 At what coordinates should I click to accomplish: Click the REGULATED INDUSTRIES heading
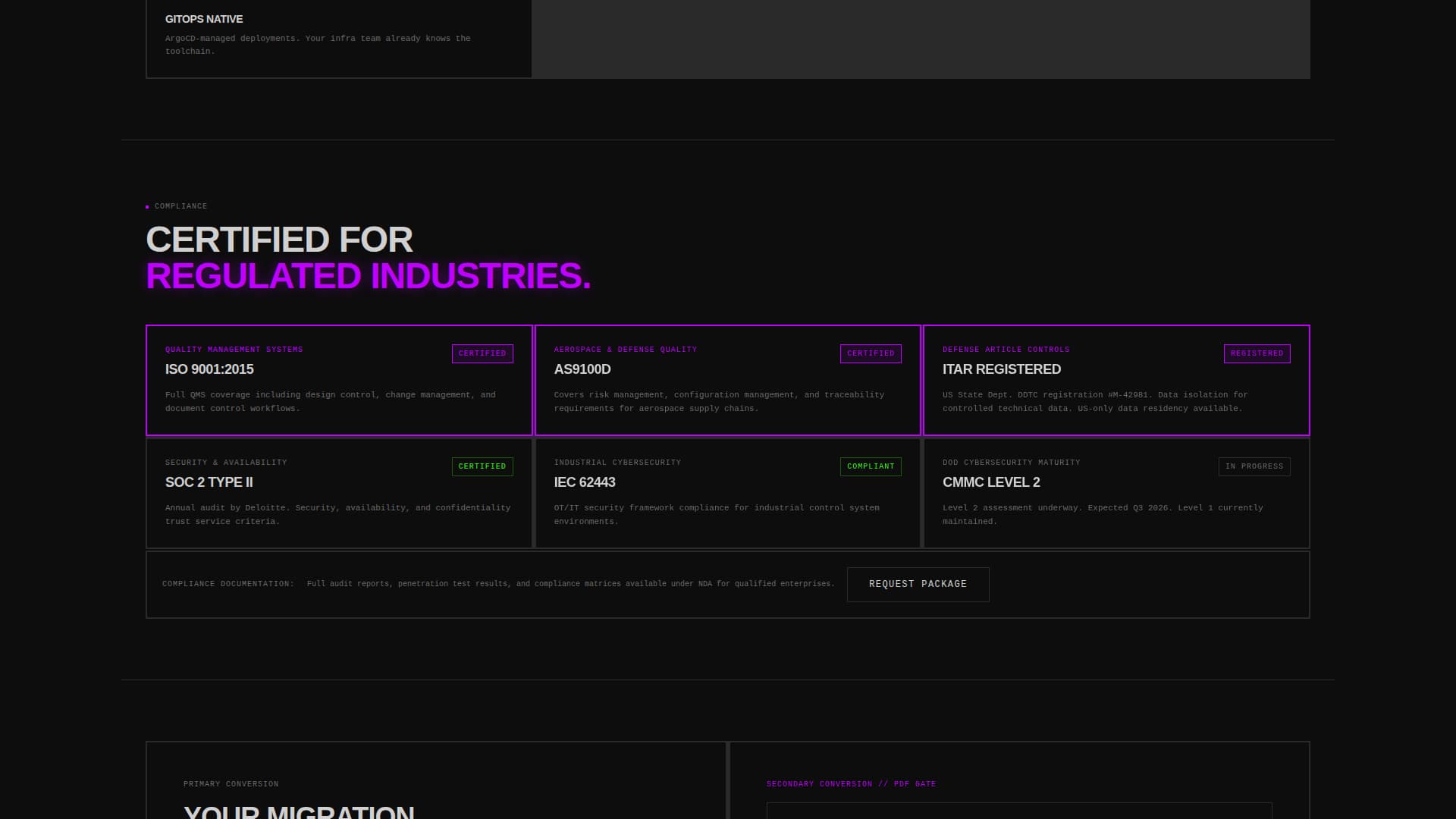(368, 275)
